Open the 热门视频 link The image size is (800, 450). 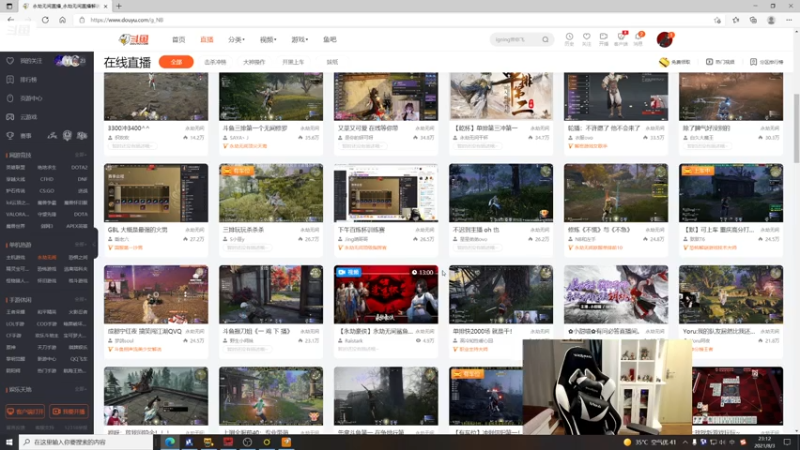coord(720,62)
